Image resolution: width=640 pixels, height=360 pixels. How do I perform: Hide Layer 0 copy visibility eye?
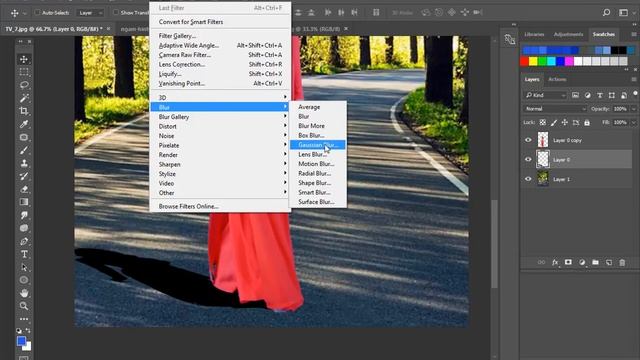(x=528, y=140)
